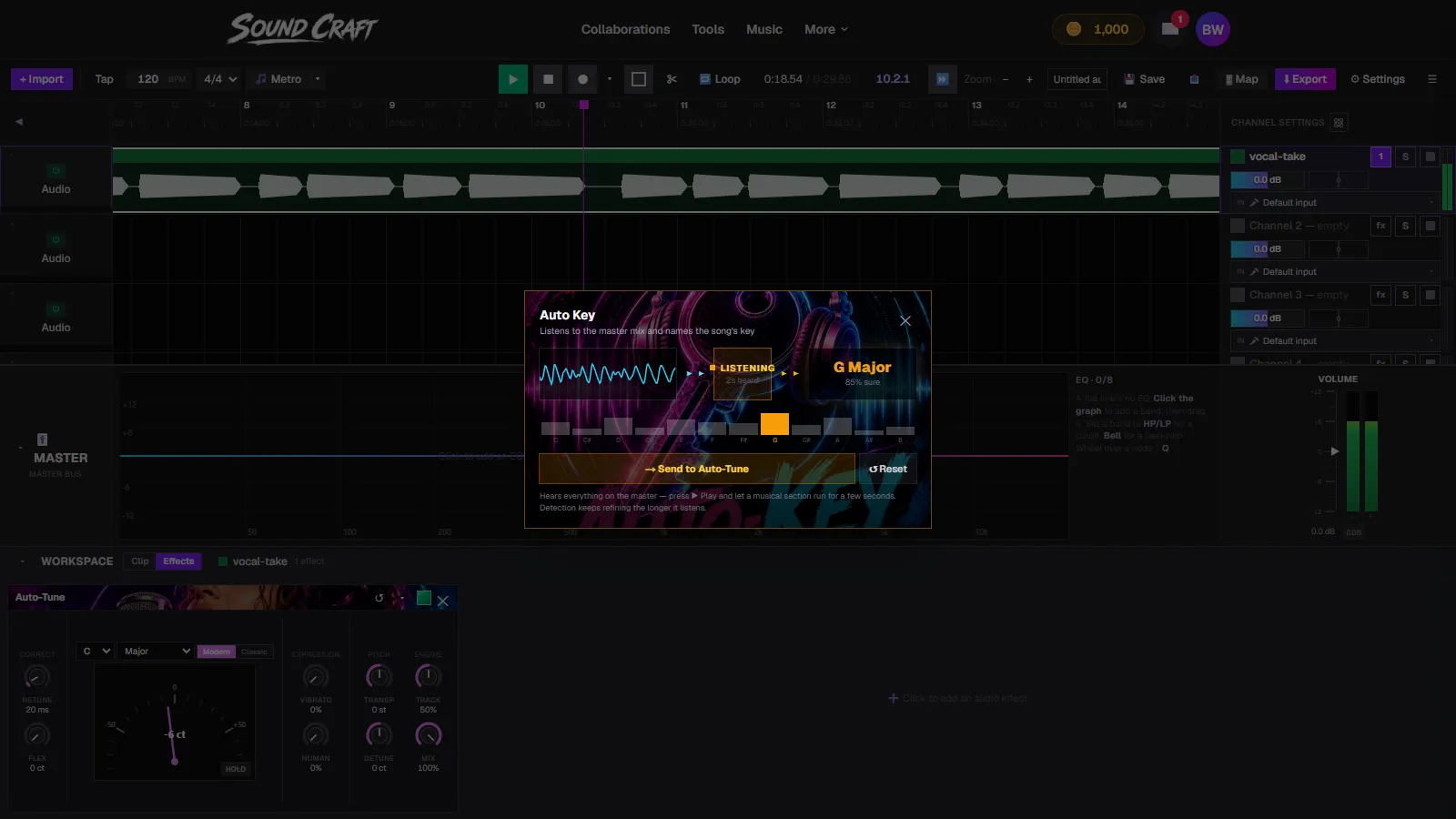Expand the More menu
The height and width of the screenshot is (819, 1456).
coord(826,29)
